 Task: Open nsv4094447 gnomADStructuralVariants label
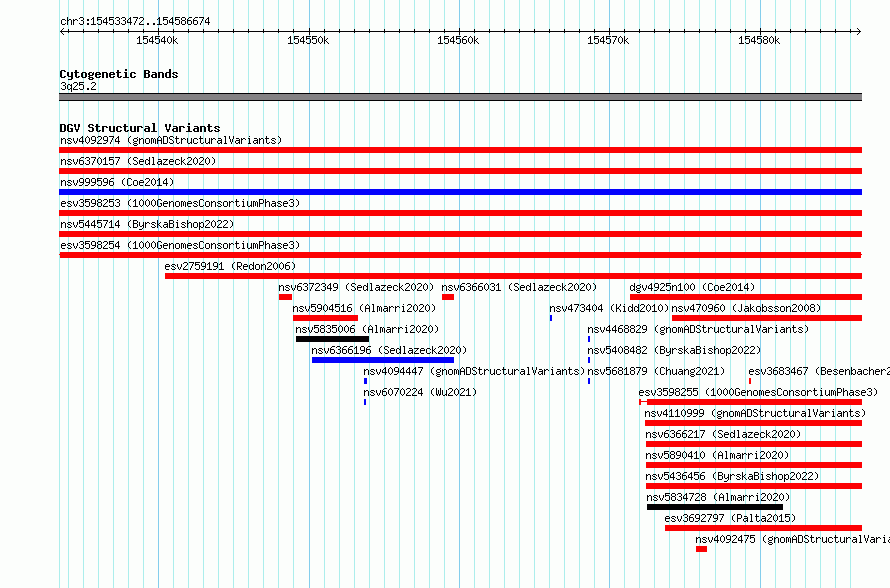(x=474, y=371)
